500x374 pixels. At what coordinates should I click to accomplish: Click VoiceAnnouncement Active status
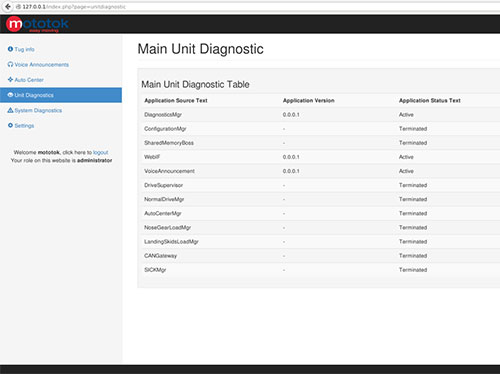[406, 171]
